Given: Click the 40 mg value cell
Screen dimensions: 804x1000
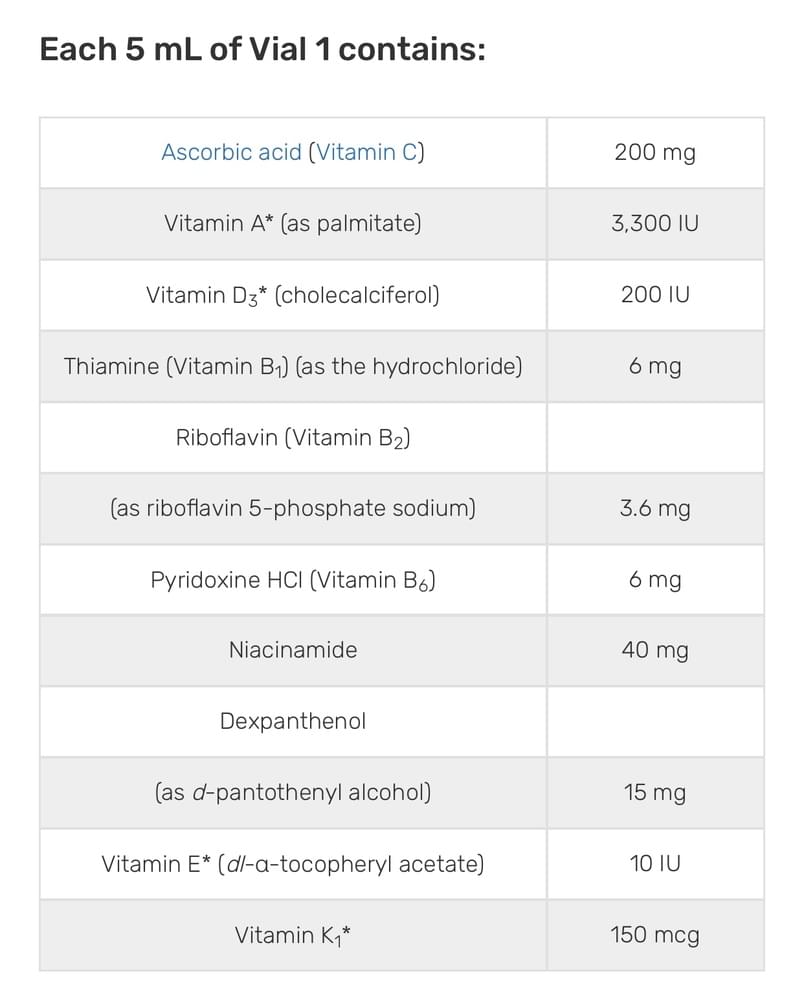Looking at the screenshot, I should click(x=655, y=650).
